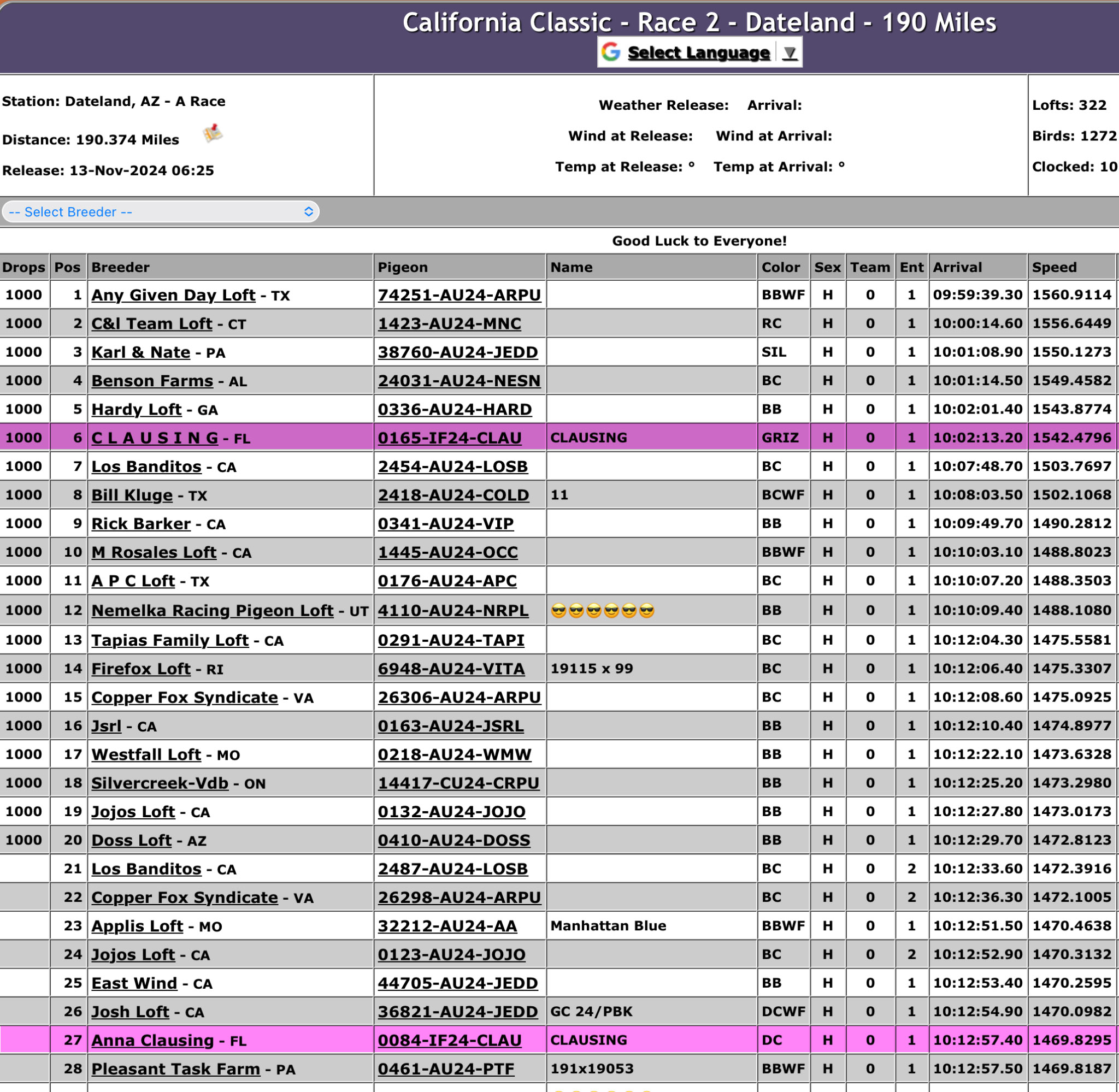Open Bill Kluge breeder link
Screen dimensions: 1119x1092
[x=132, y=495]
